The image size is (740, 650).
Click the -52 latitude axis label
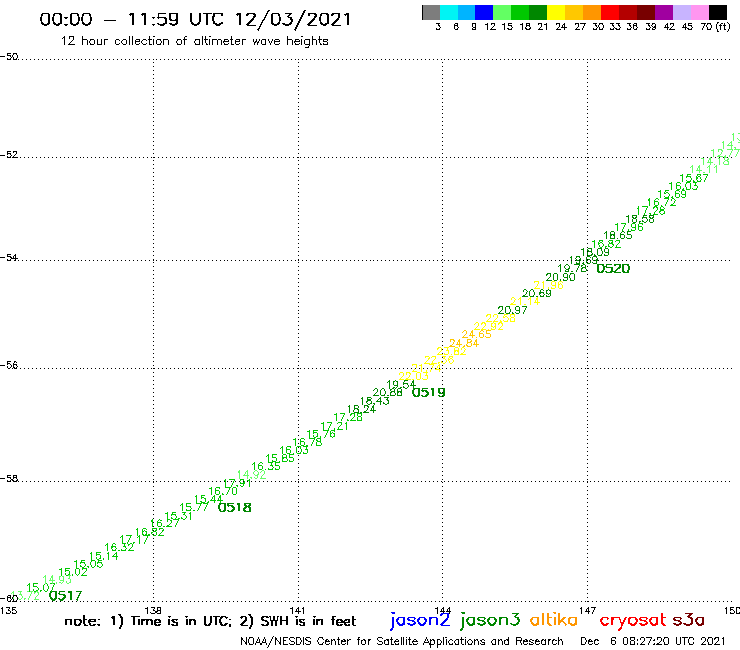(x=9, y=155)
